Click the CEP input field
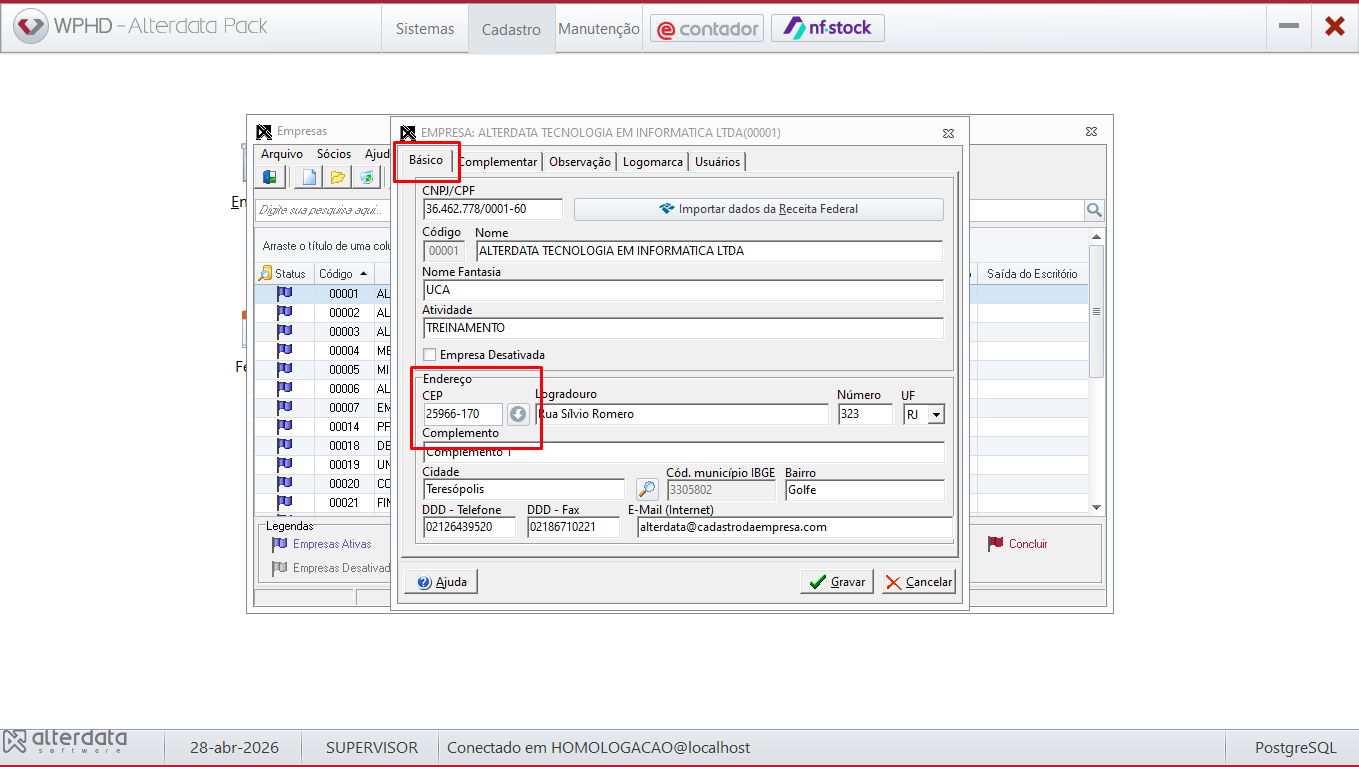Image resolution: width=1359 pixels, height=767 pixels. coord(463,414)
